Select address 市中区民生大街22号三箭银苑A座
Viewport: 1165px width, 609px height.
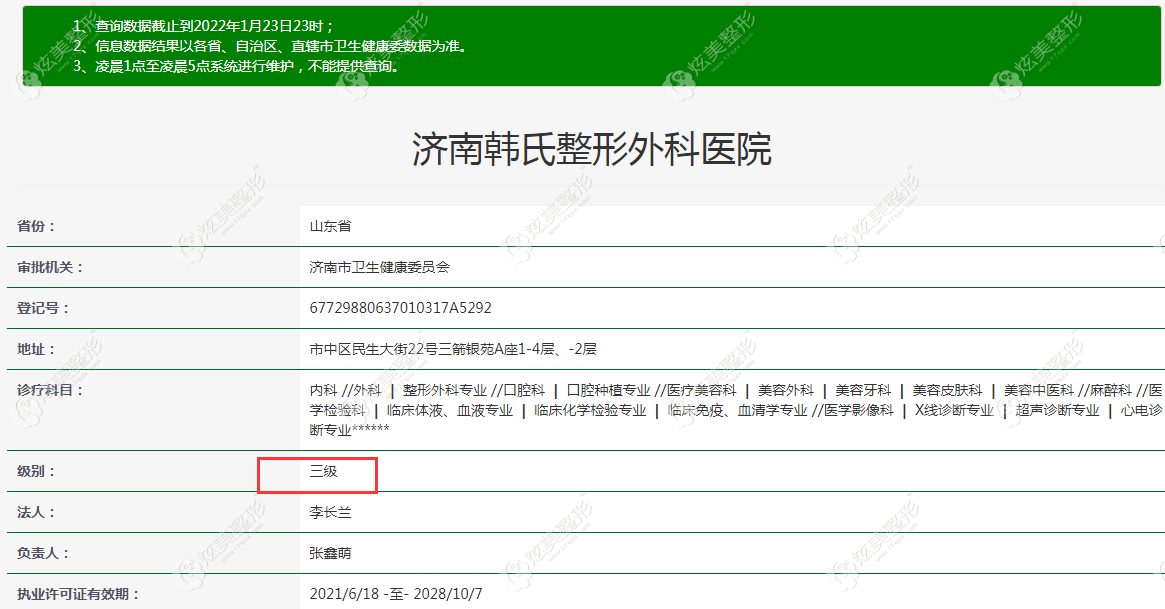tap(414, 349)
